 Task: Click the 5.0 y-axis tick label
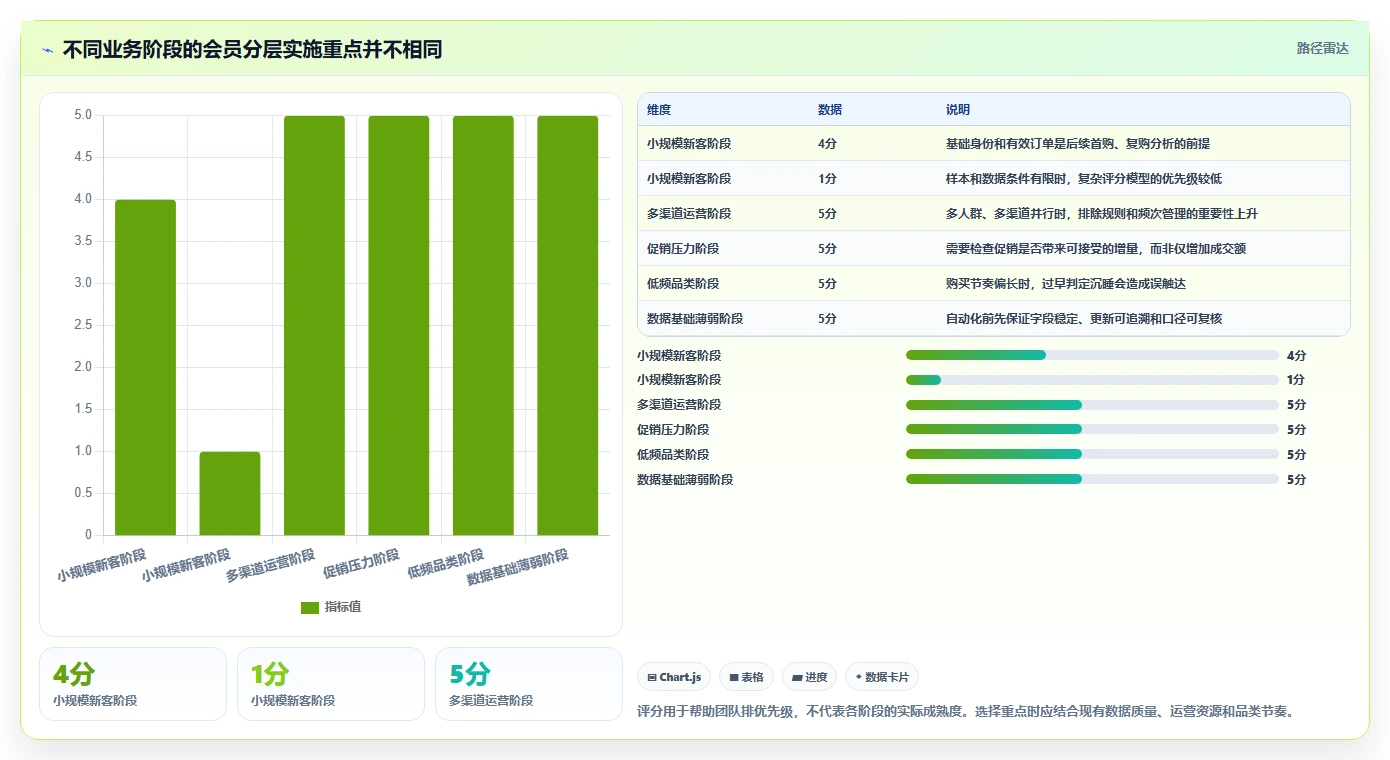coord(83,115)
